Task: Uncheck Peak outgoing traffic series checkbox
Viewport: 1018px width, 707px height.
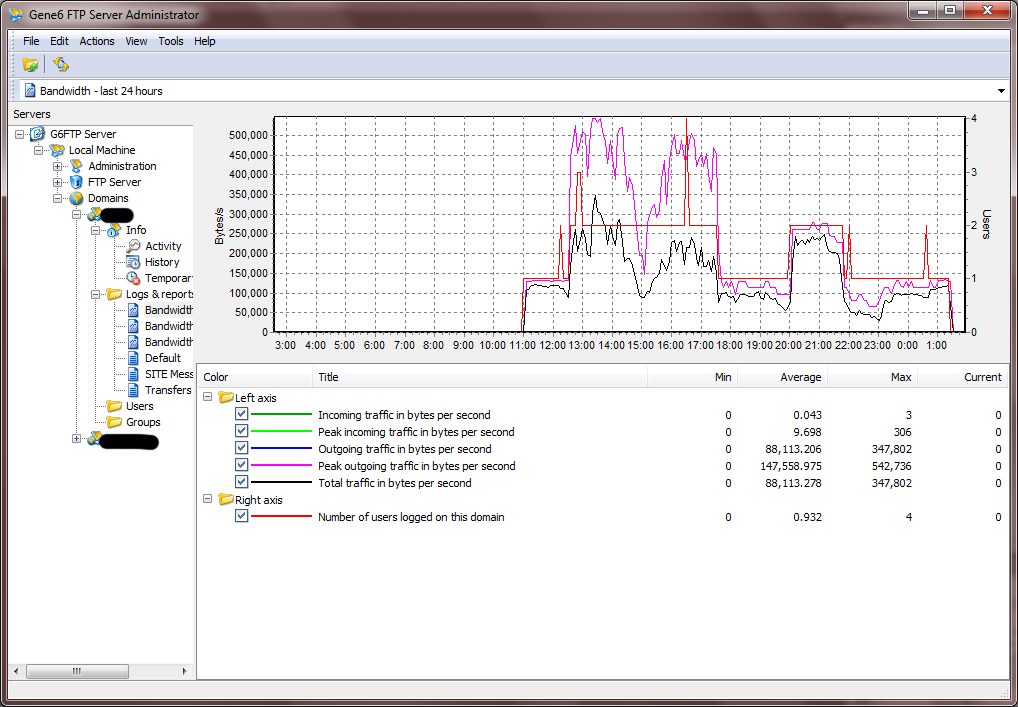Action: coord(242,465)
